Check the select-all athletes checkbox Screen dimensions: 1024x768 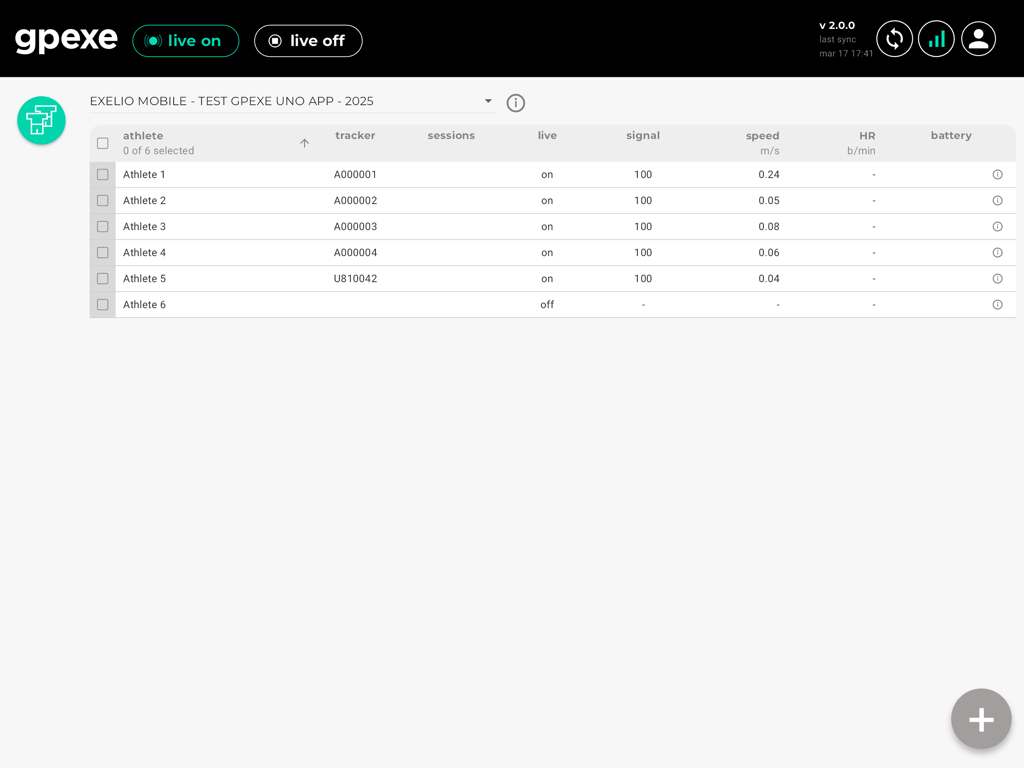[x=102, y=143]
